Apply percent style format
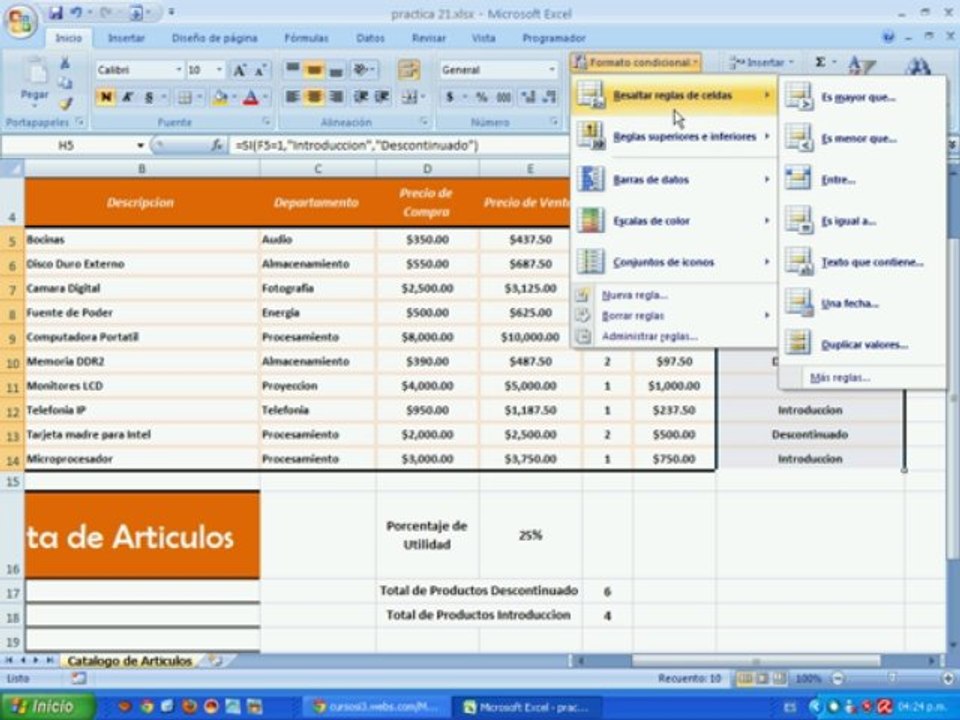This screenshot has height=720, width=960. tap(482, 97)
